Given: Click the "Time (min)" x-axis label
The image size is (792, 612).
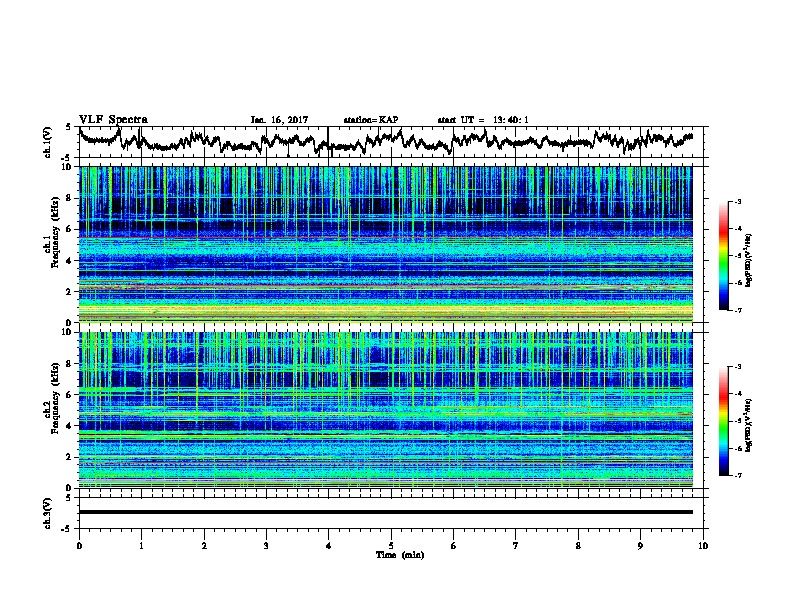Looking at the screenshot, I should click(400, 555).
